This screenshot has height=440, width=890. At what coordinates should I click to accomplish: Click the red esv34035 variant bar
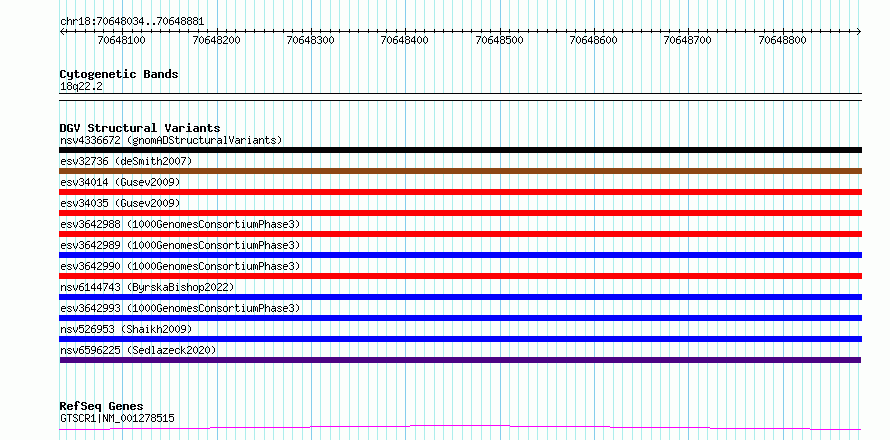click(x=460, y=213)
